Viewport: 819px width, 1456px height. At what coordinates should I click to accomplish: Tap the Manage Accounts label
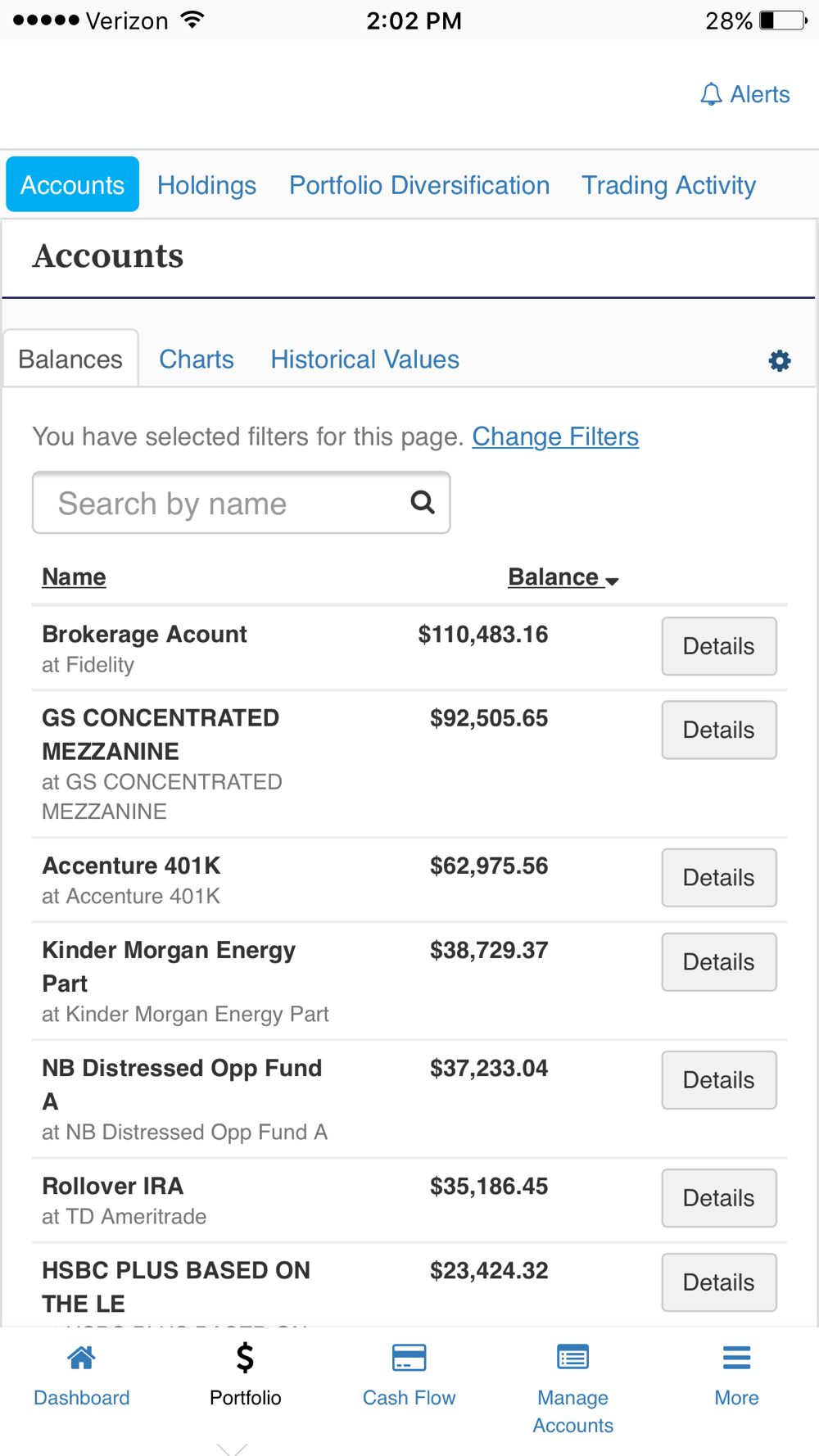(572, 1411)
